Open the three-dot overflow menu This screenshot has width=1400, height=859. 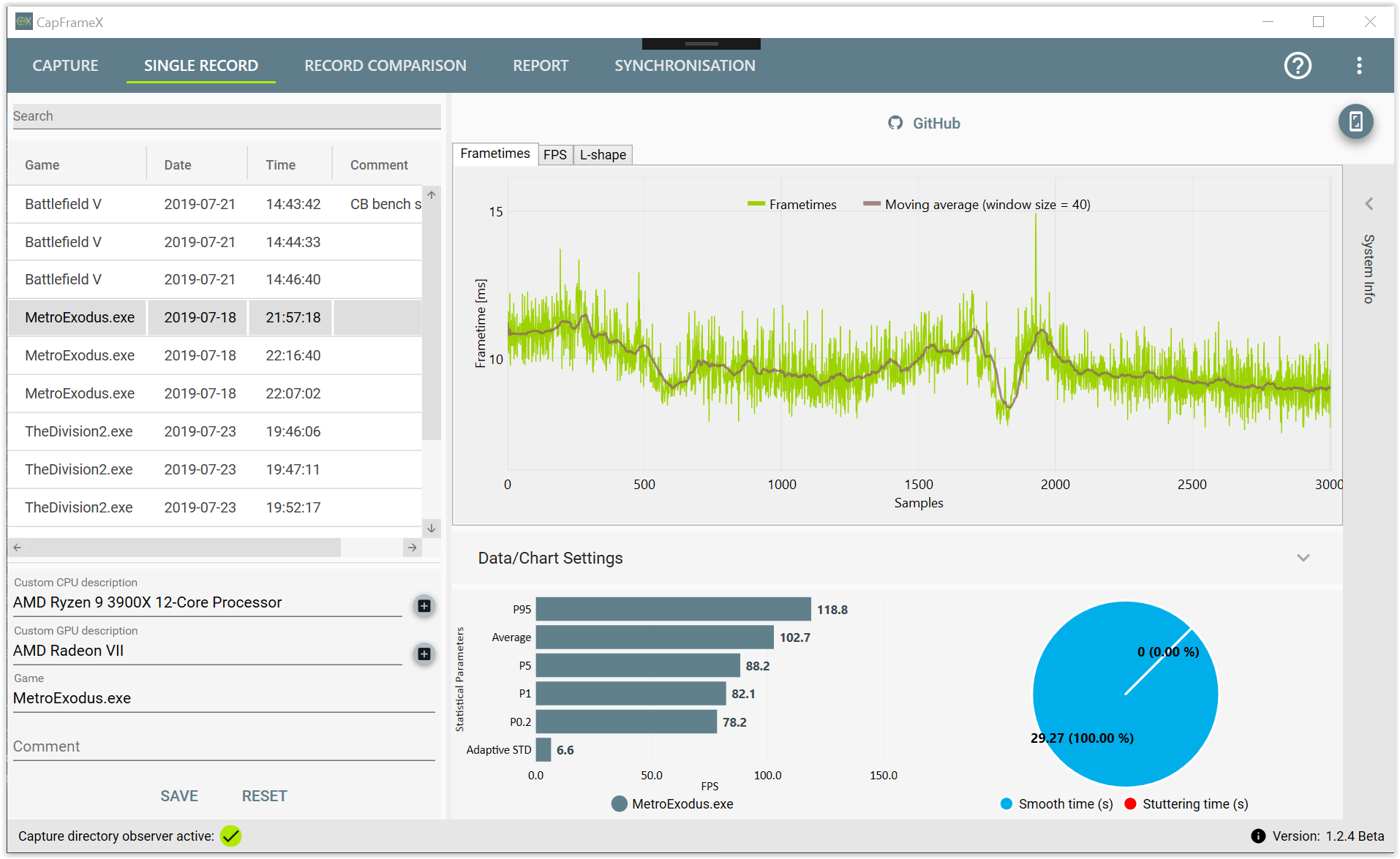point(1359,66)
